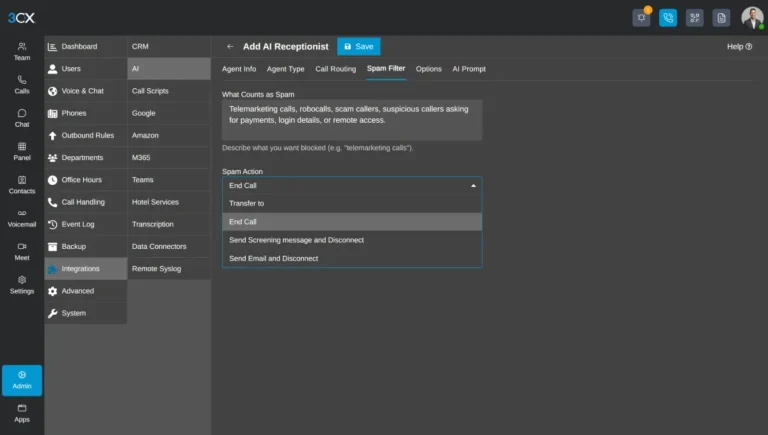Open Amazon integration submenu
The image size is (768, 435).
tap(169, 135)
